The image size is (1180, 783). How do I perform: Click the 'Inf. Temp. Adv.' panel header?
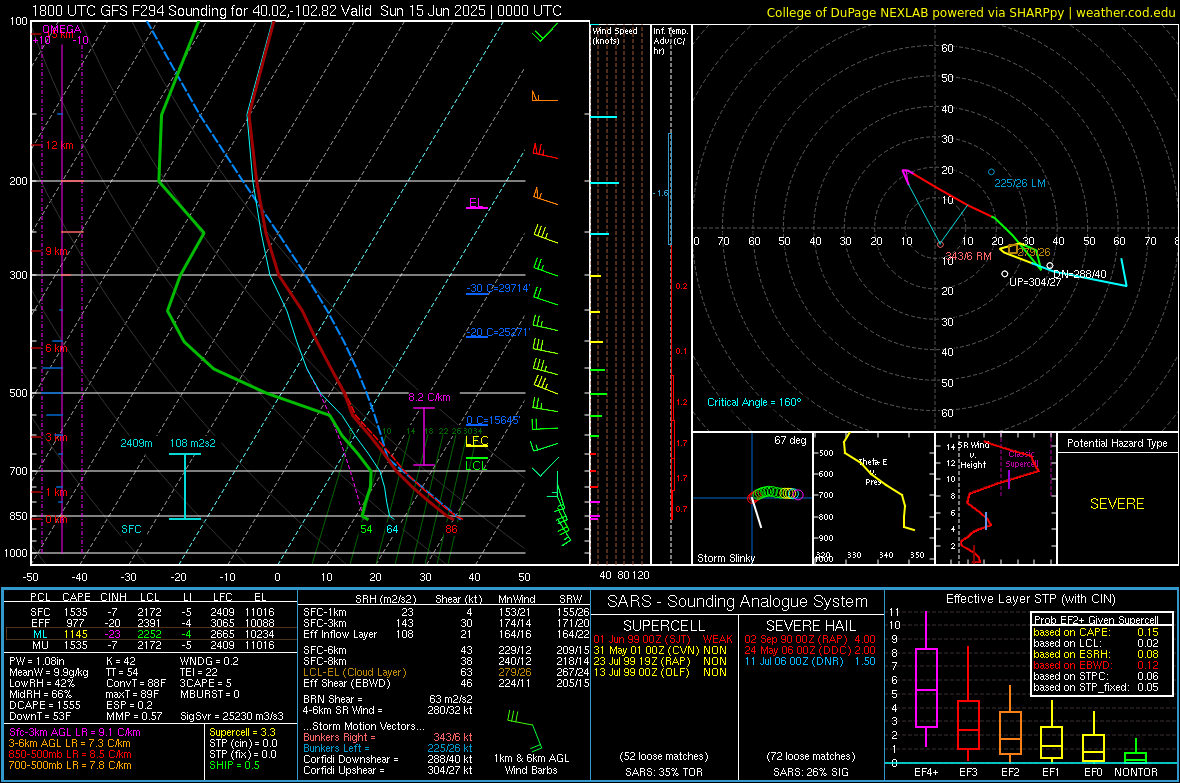[670, 41]
